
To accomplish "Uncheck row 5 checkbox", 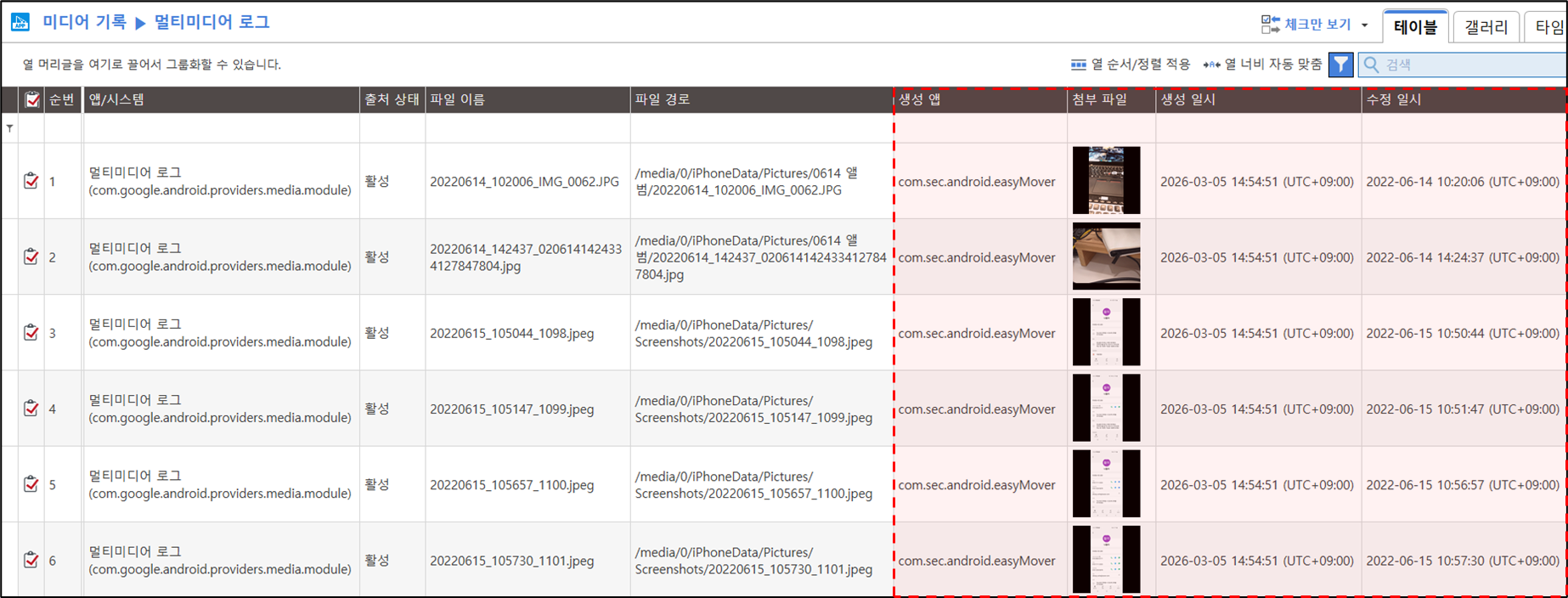I will (x=31, y=484).
